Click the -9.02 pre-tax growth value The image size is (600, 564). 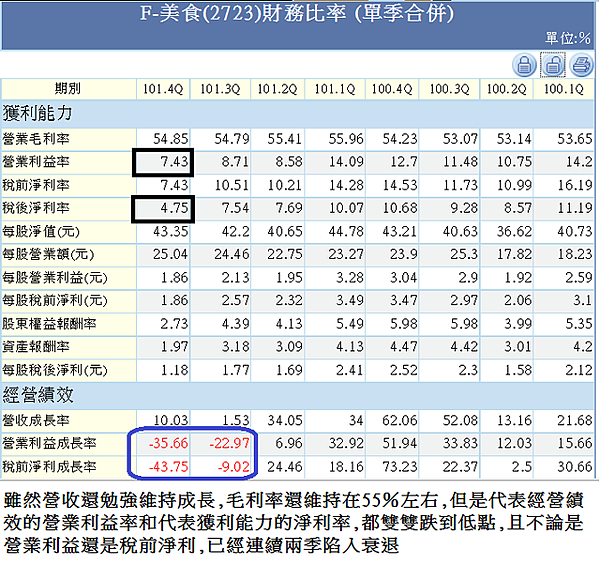(233, 467)
